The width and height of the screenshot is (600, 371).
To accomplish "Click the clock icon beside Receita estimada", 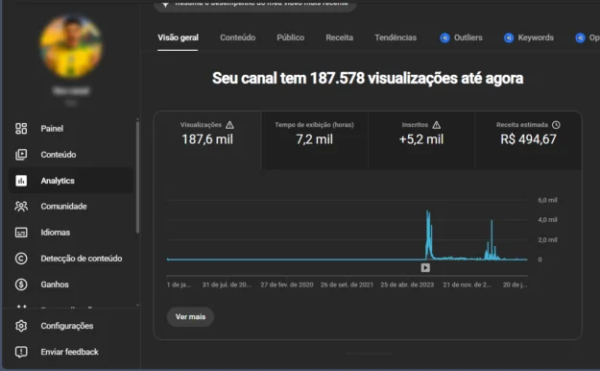I will (556, 125).
